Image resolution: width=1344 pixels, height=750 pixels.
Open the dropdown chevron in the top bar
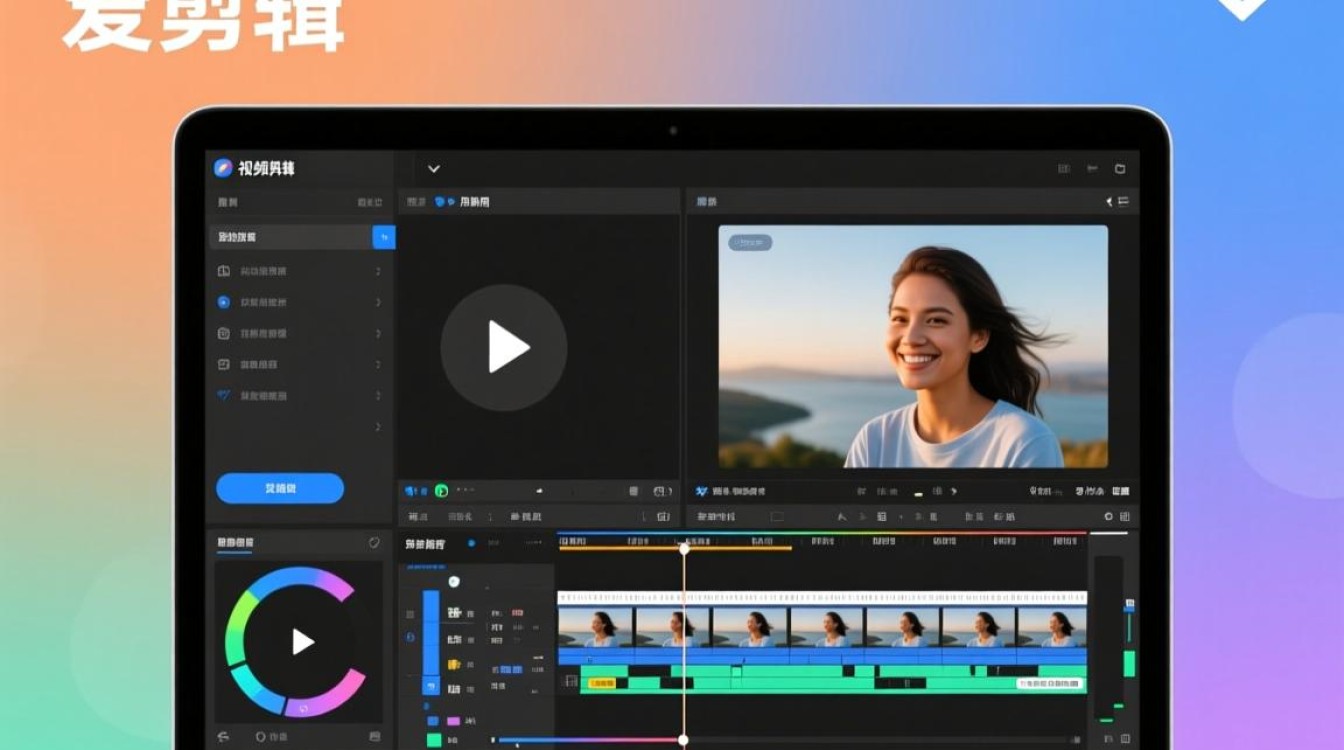[434, 169]
